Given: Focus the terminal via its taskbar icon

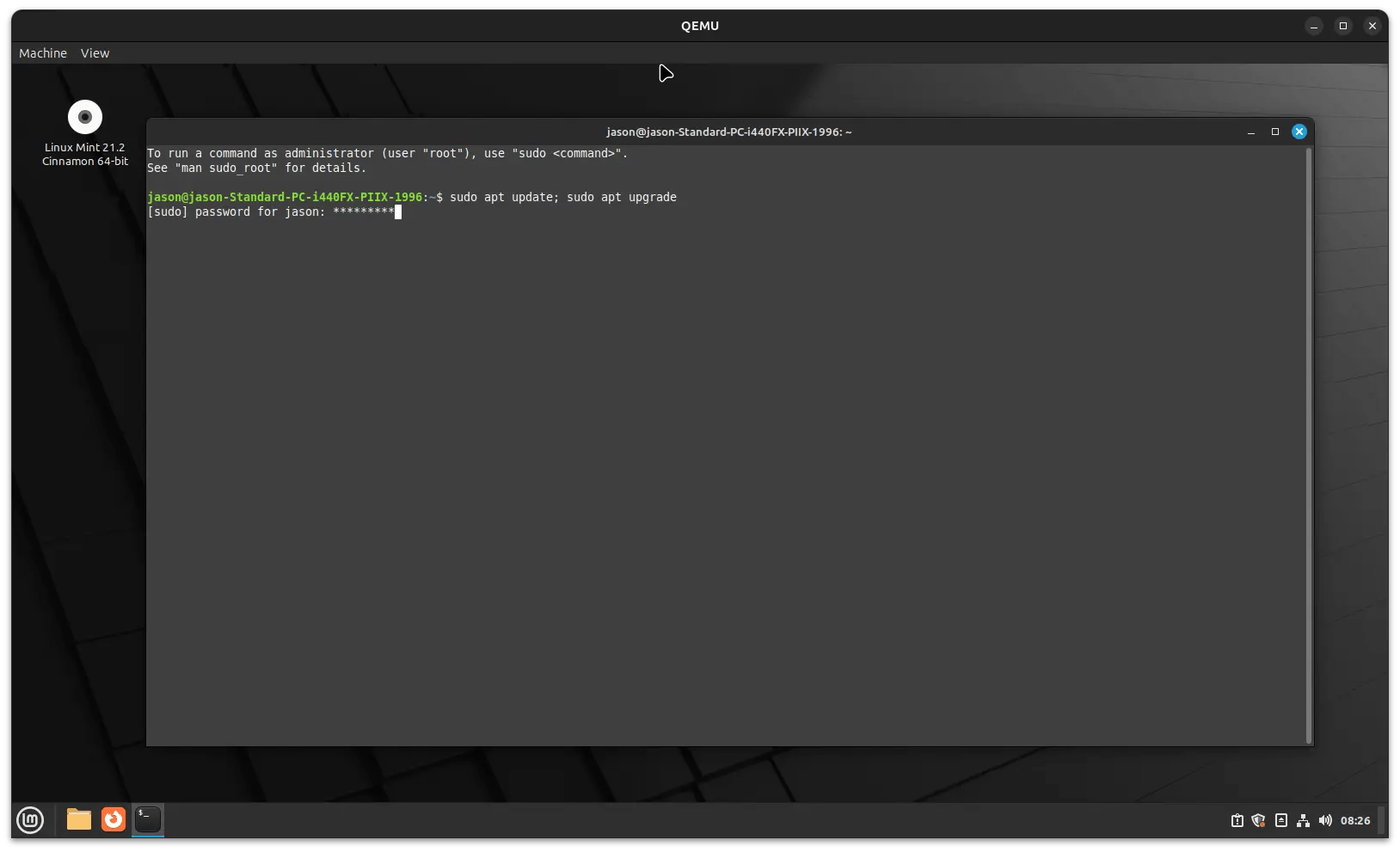Looking at the screenshot, I should coord(147,820).
